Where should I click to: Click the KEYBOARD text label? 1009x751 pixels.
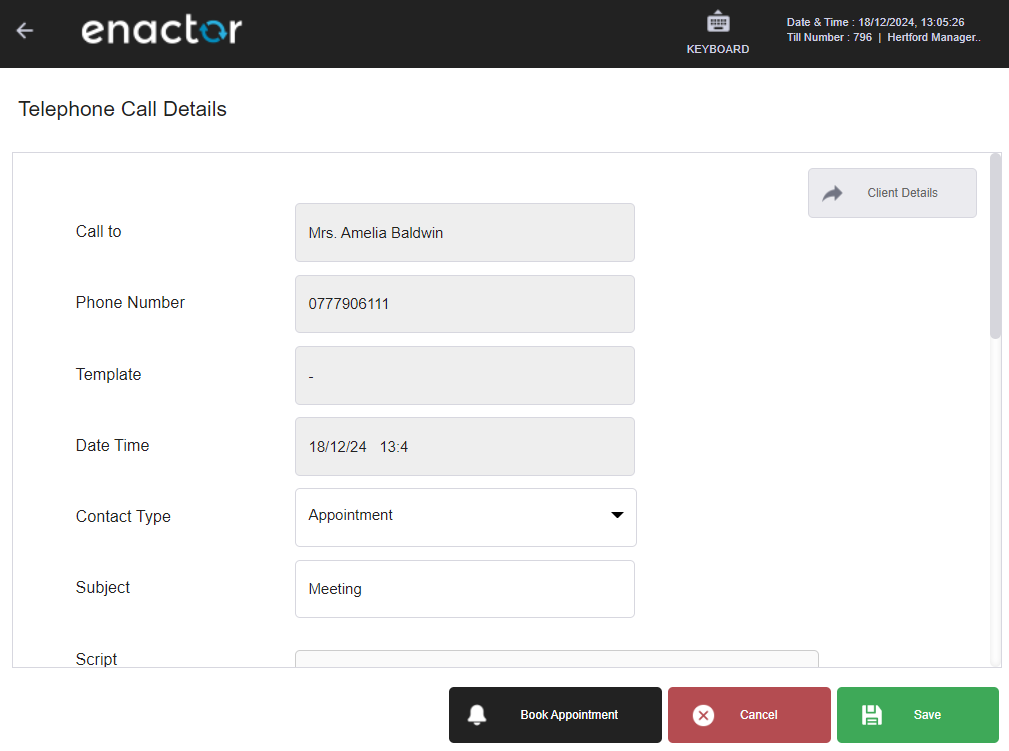click(x=717, y=49)
